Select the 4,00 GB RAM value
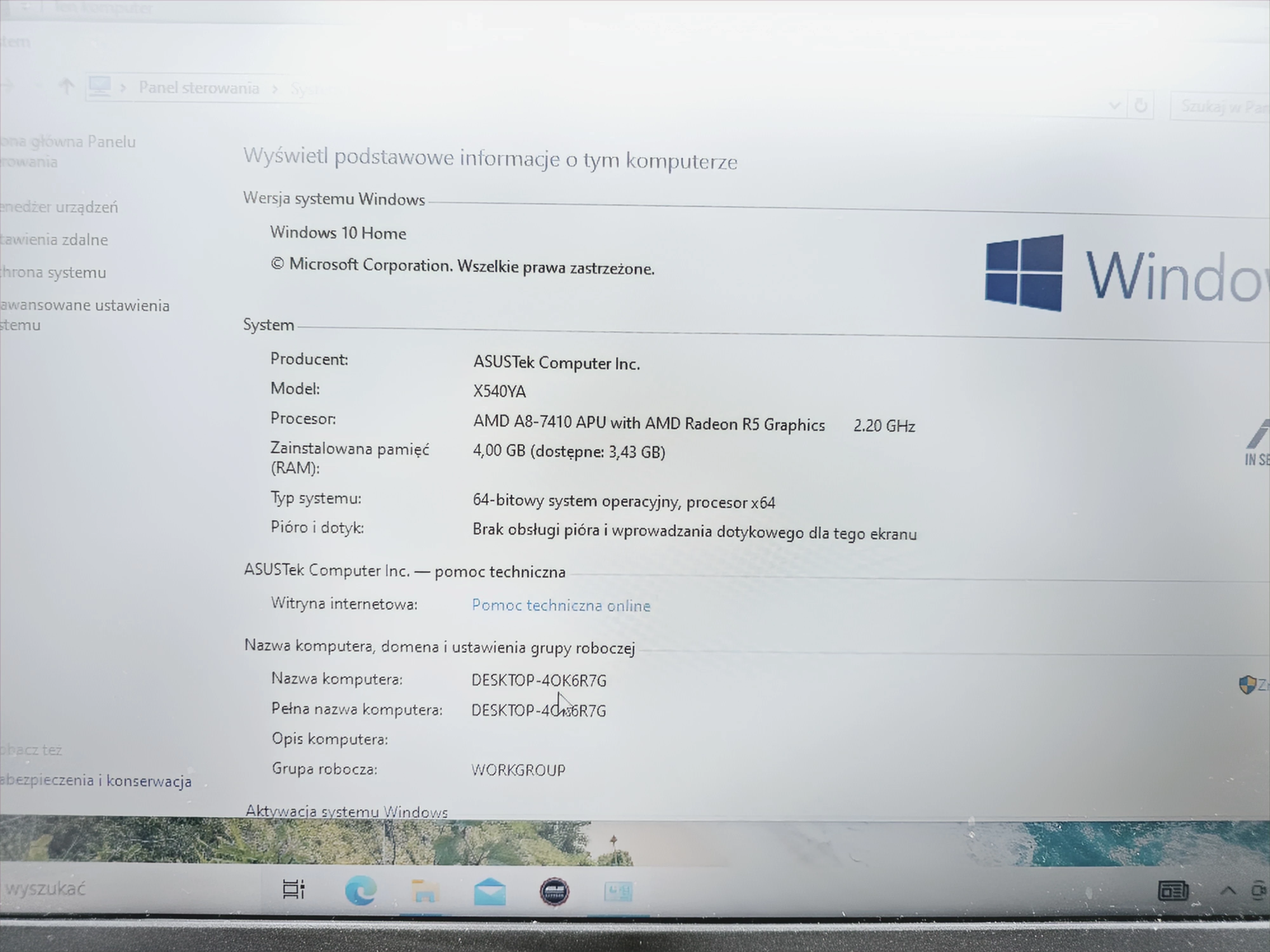The image size is (1270, 952). (569, 452)
